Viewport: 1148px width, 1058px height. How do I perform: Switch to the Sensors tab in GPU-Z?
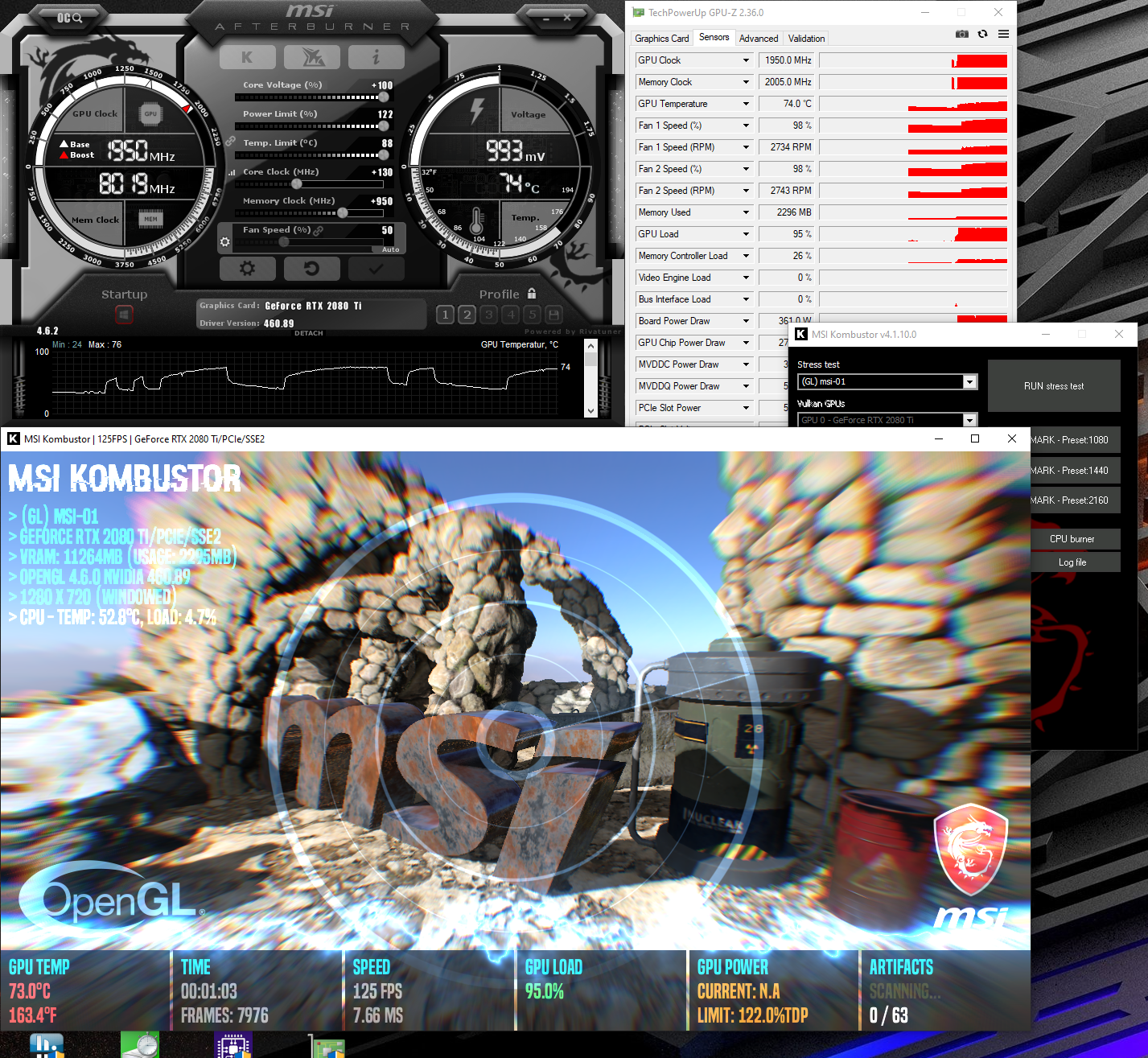click(714, 37)
